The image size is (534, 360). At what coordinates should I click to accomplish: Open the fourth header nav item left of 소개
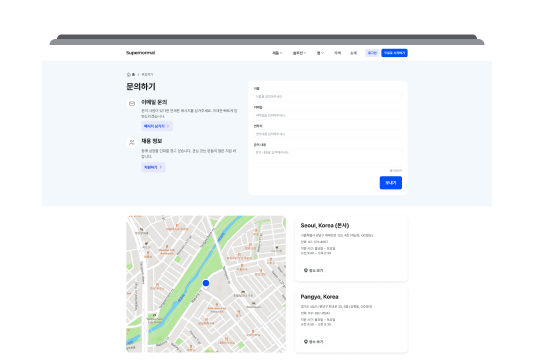(x=337, y=53)
